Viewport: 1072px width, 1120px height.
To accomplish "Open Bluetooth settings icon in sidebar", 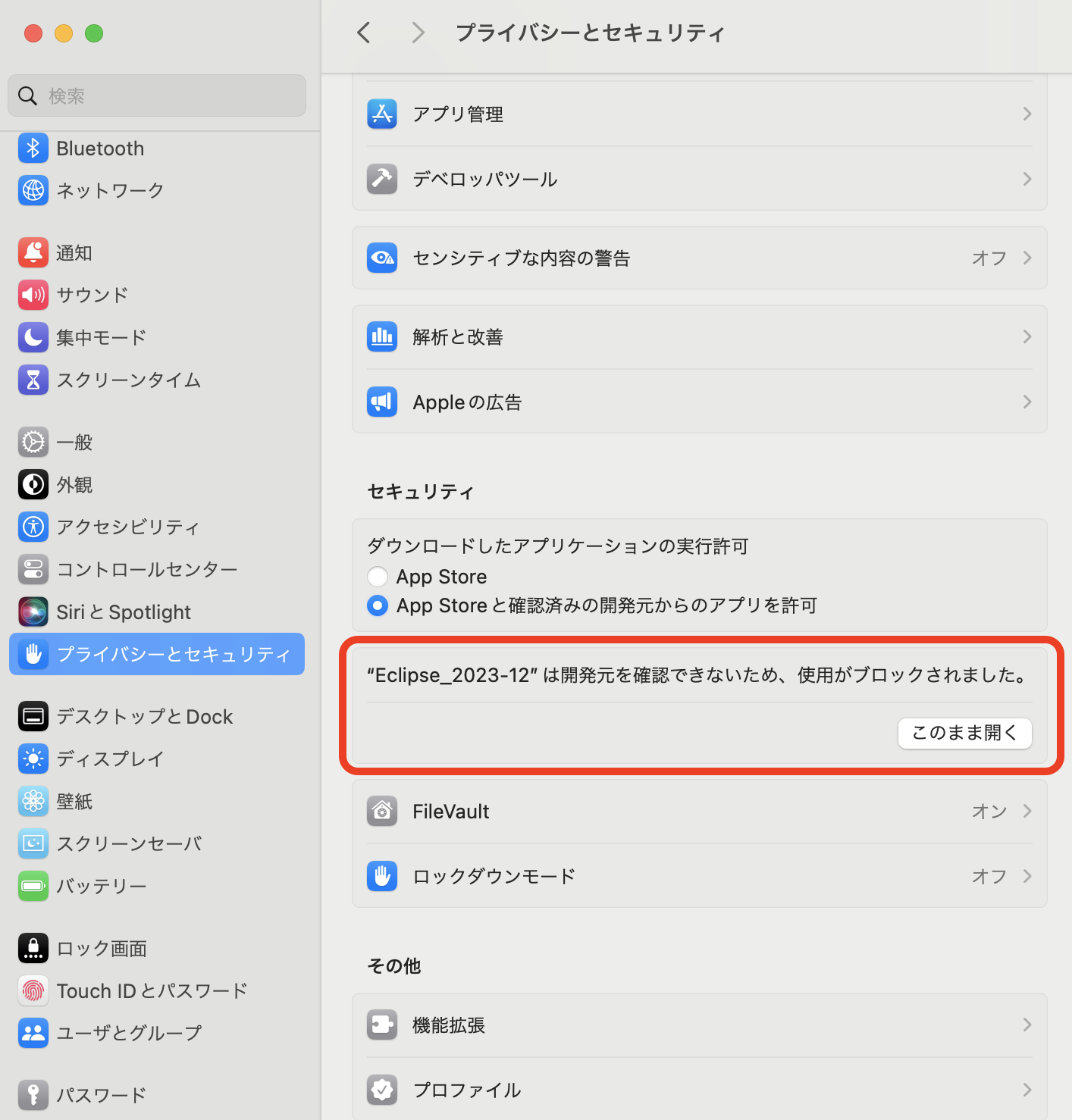I will click(33, 148).
